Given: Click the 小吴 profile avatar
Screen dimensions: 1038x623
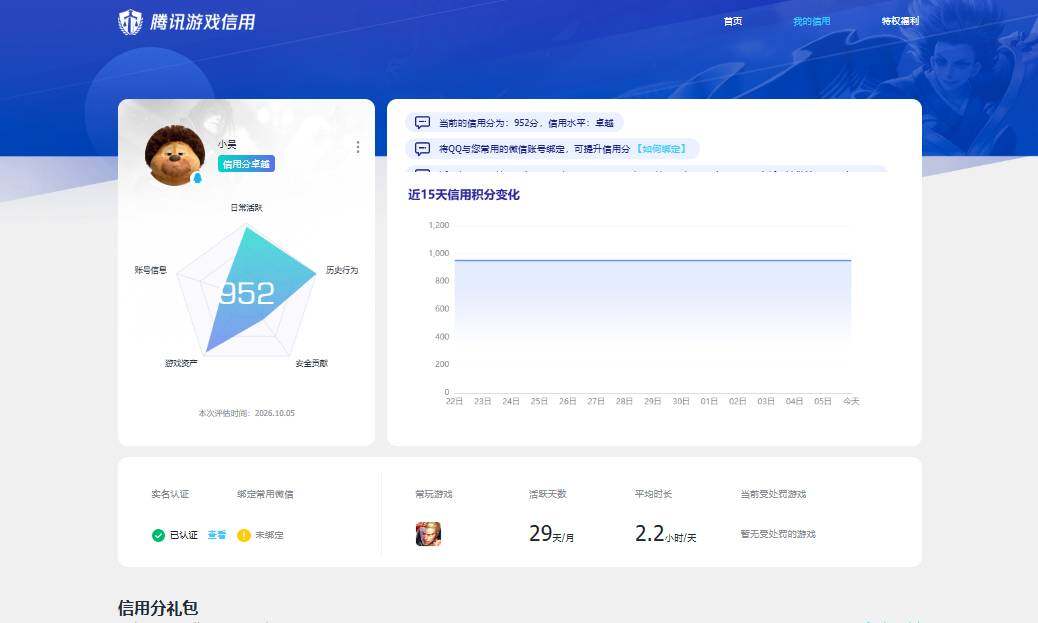Looking at the screenshot, I should coord(175,156).
